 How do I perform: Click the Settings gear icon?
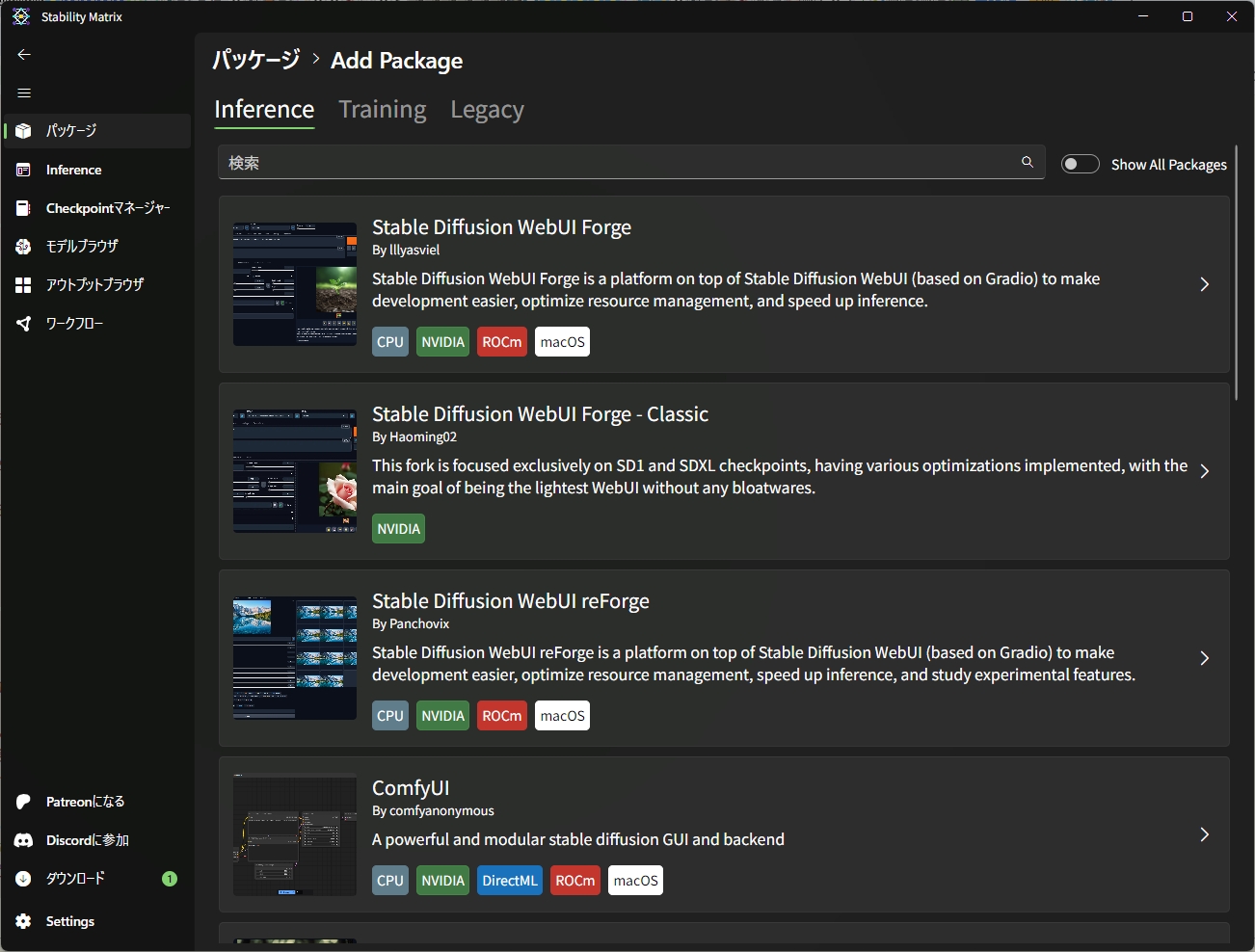pyautogui.click(x=24, y=921)
